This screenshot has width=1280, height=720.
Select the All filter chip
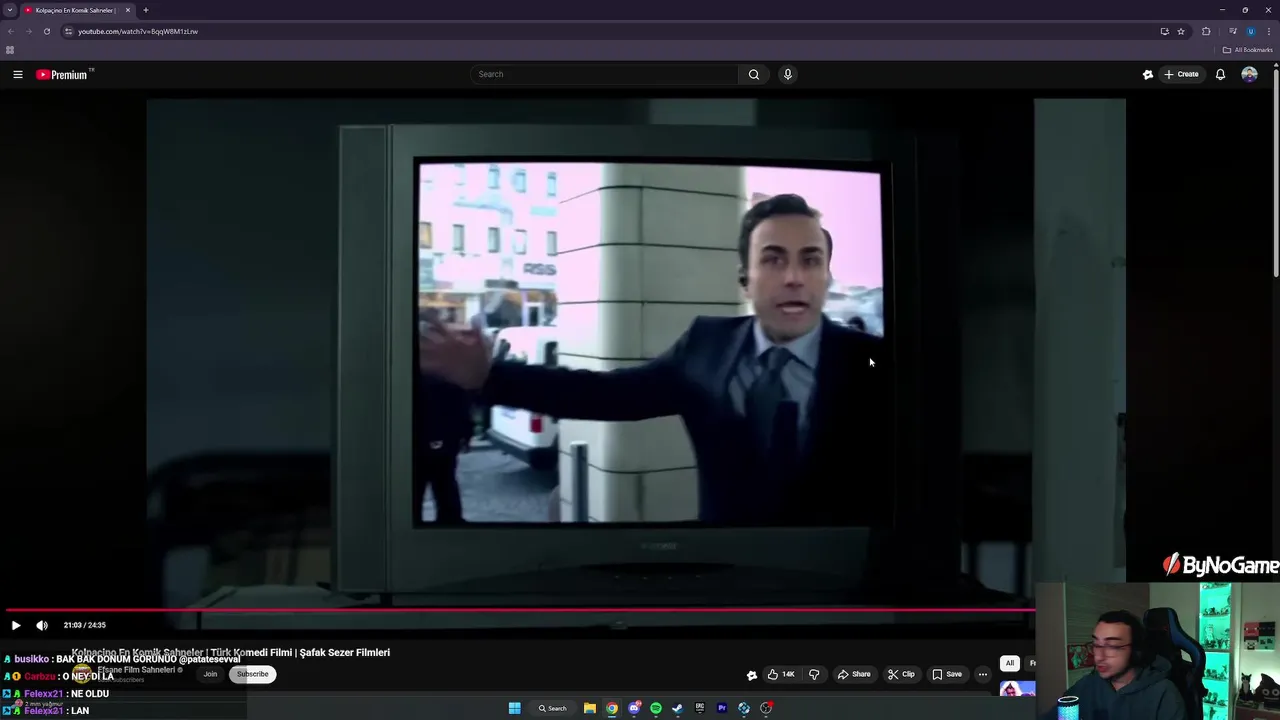coord(1010,663)
